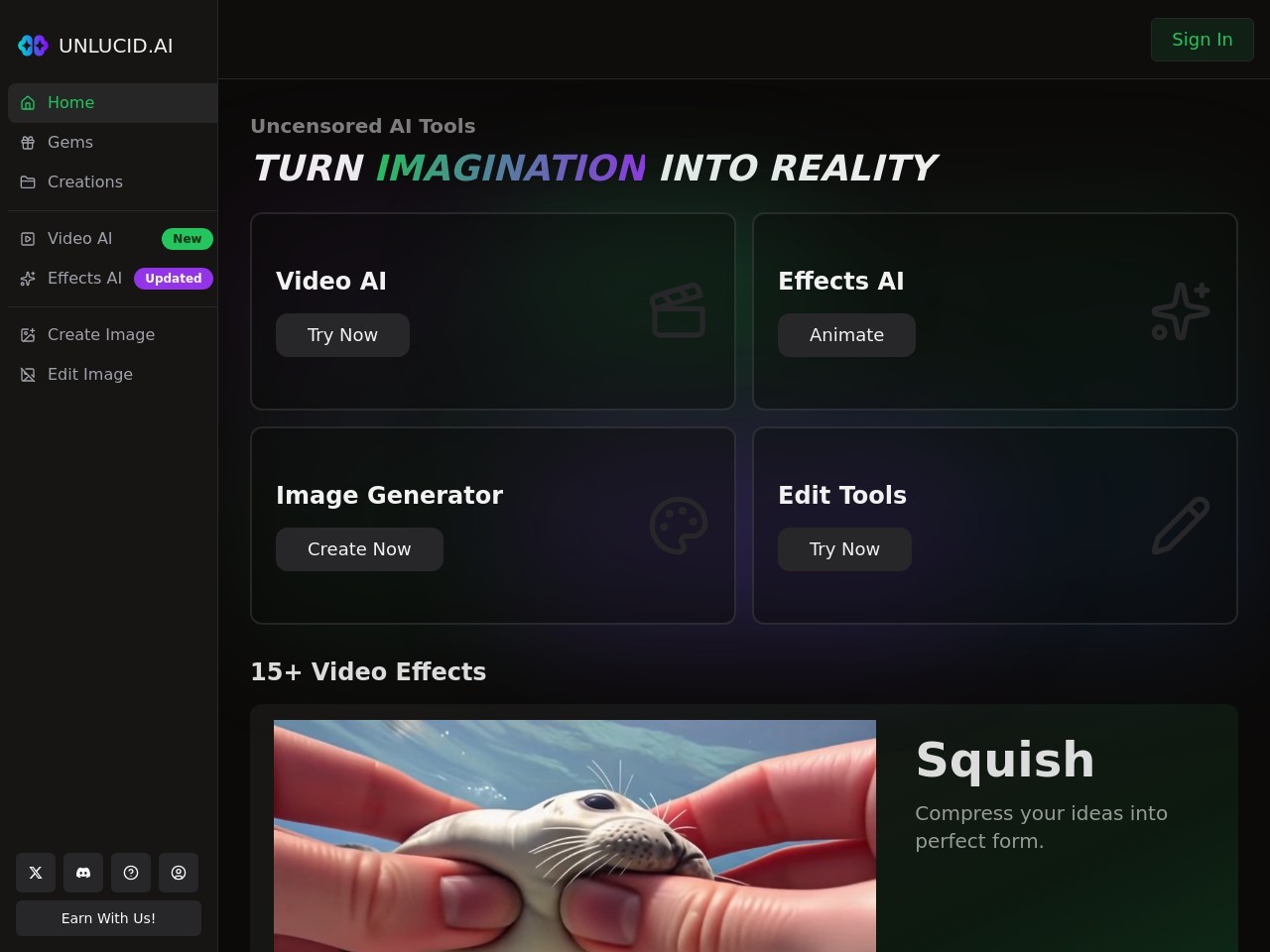Image resolution: width=1270 pixels, height=952 pixels.
Task: Click the clapperboard icon in Video AI card
Action: (x=678, y=310)
